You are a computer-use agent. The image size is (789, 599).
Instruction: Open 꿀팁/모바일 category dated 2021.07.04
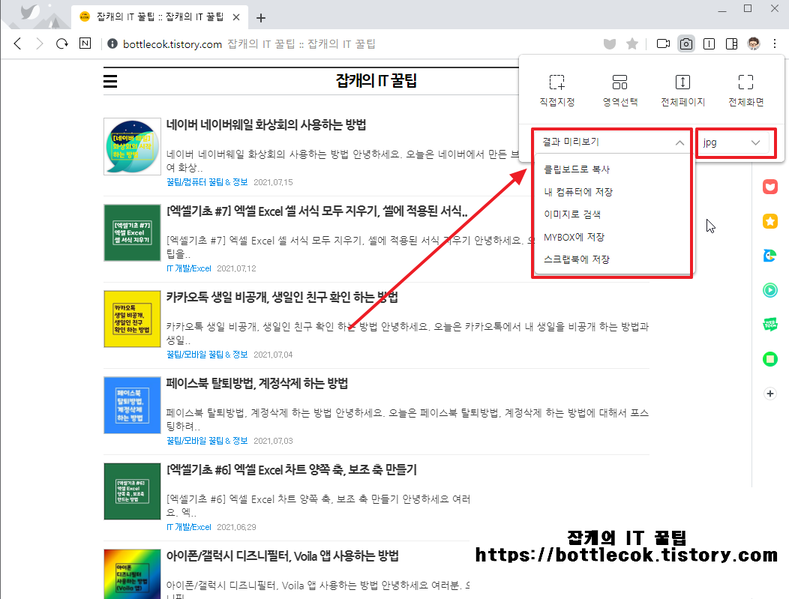click(207, 355)
